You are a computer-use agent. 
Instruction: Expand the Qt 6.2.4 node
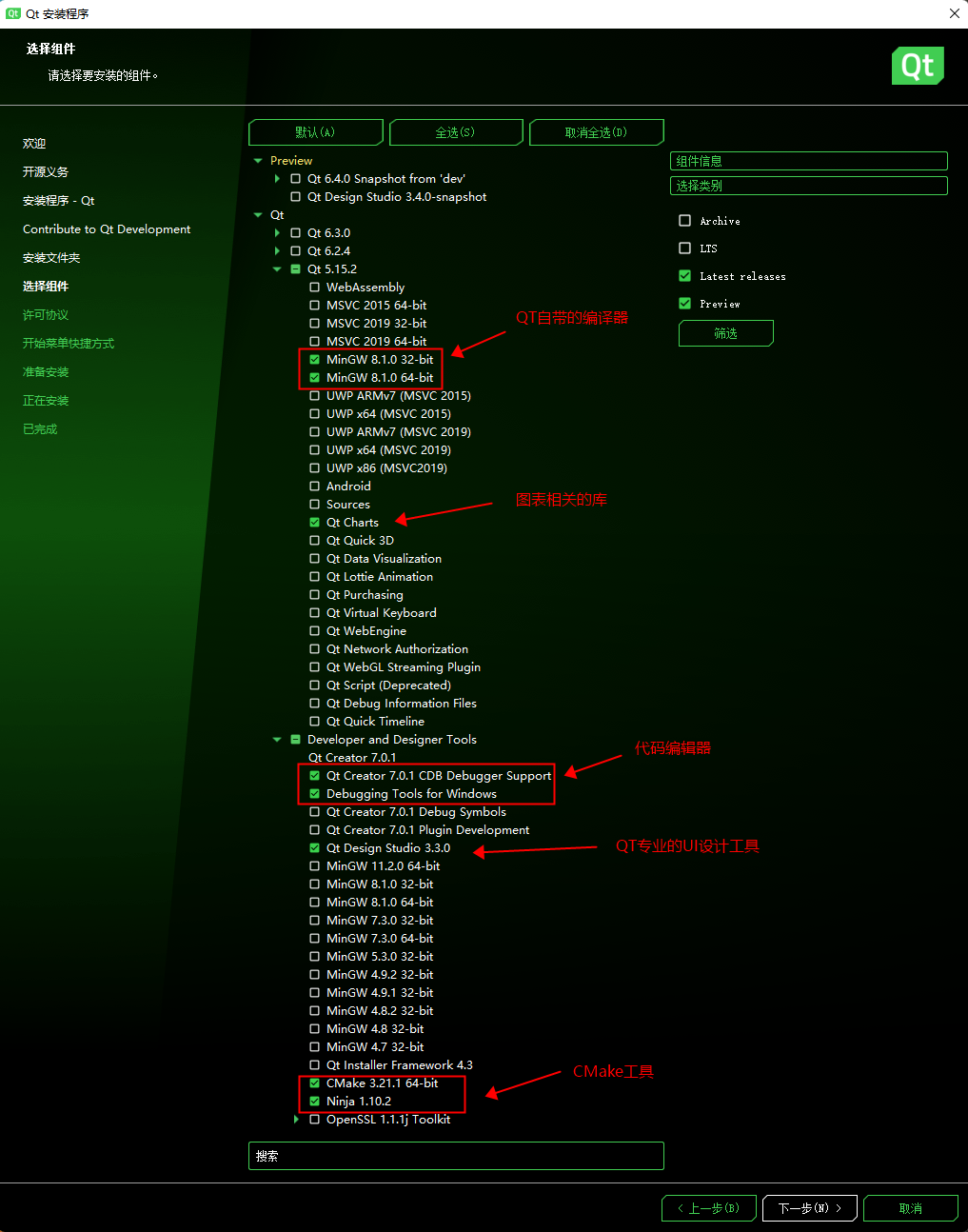(277, 251)
